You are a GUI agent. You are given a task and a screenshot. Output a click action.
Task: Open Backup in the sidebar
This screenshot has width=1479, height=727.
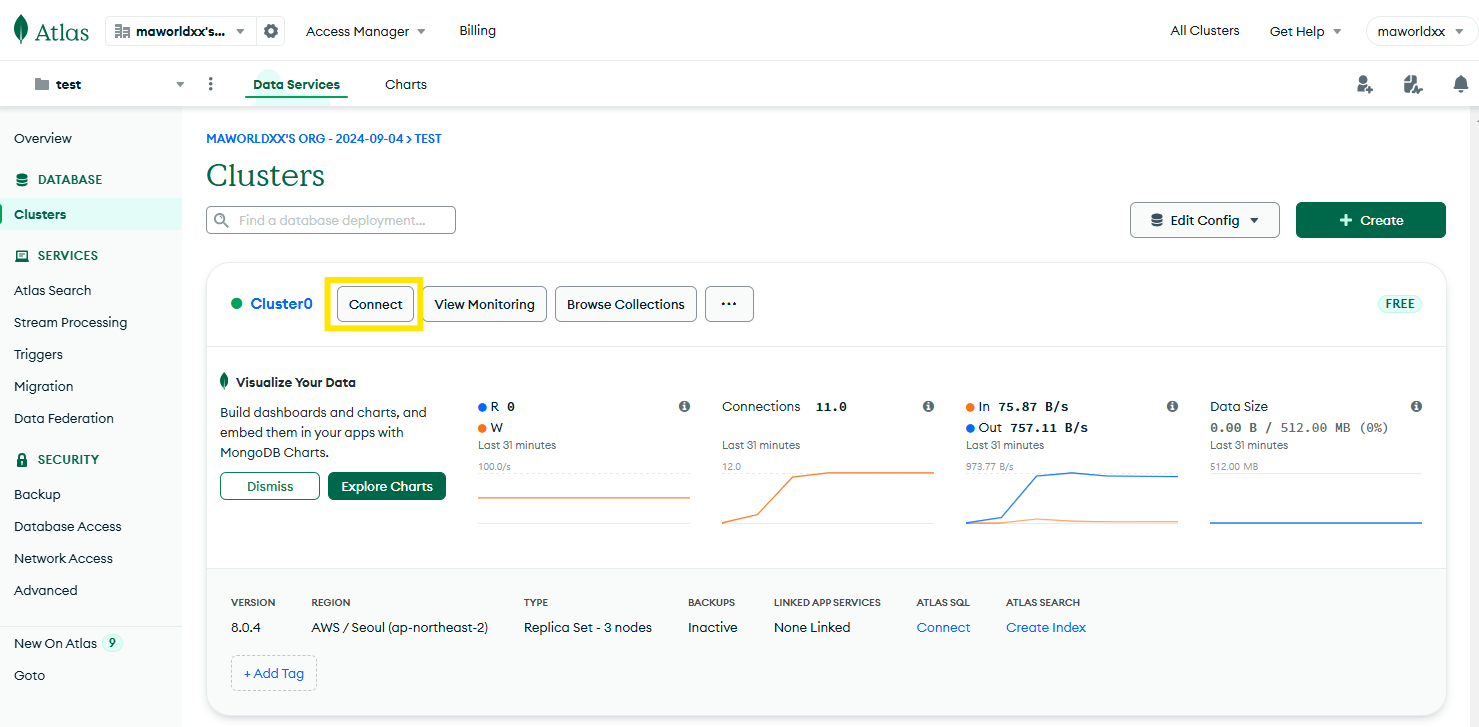37,494
